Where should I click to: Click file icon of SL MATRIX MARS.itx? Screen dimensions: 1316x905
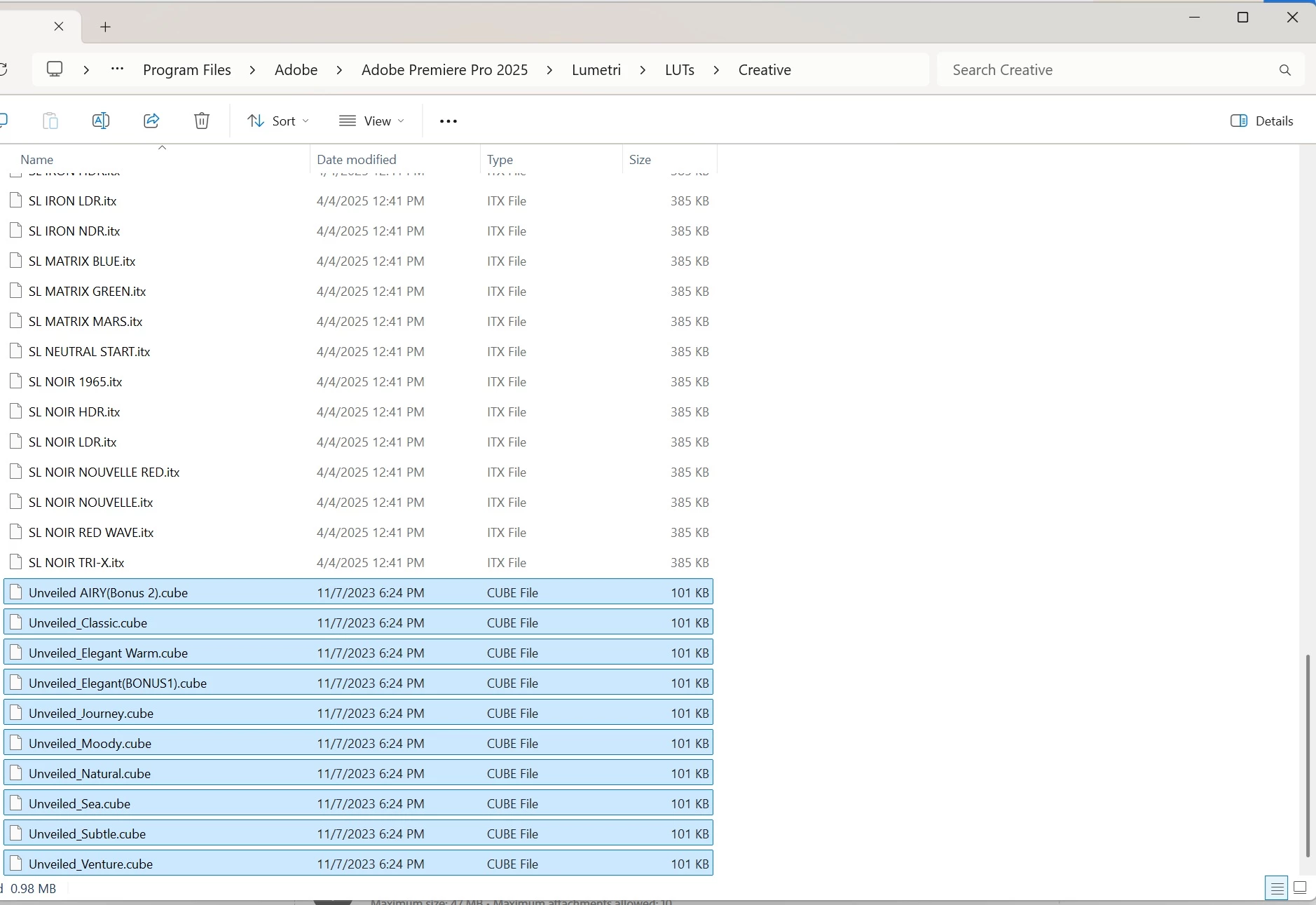click(x=15, y=321)
